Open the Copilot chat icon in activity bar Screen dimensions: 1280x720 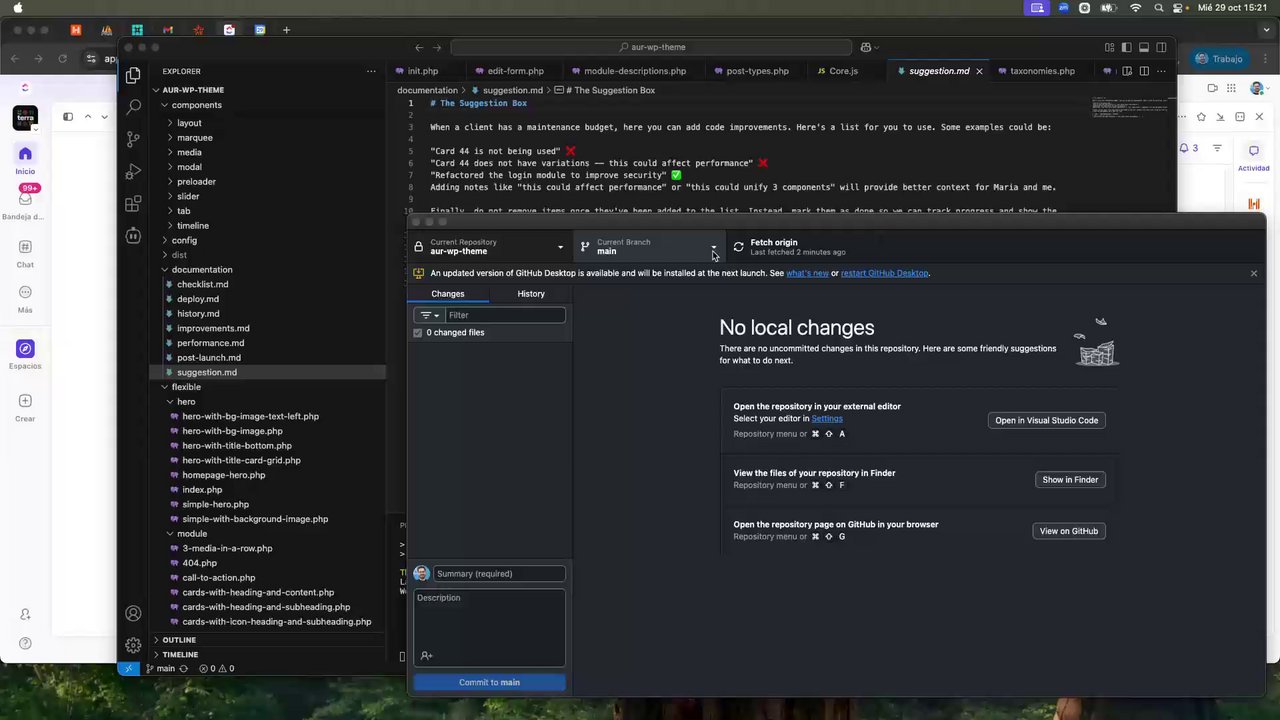click(133, 236)
